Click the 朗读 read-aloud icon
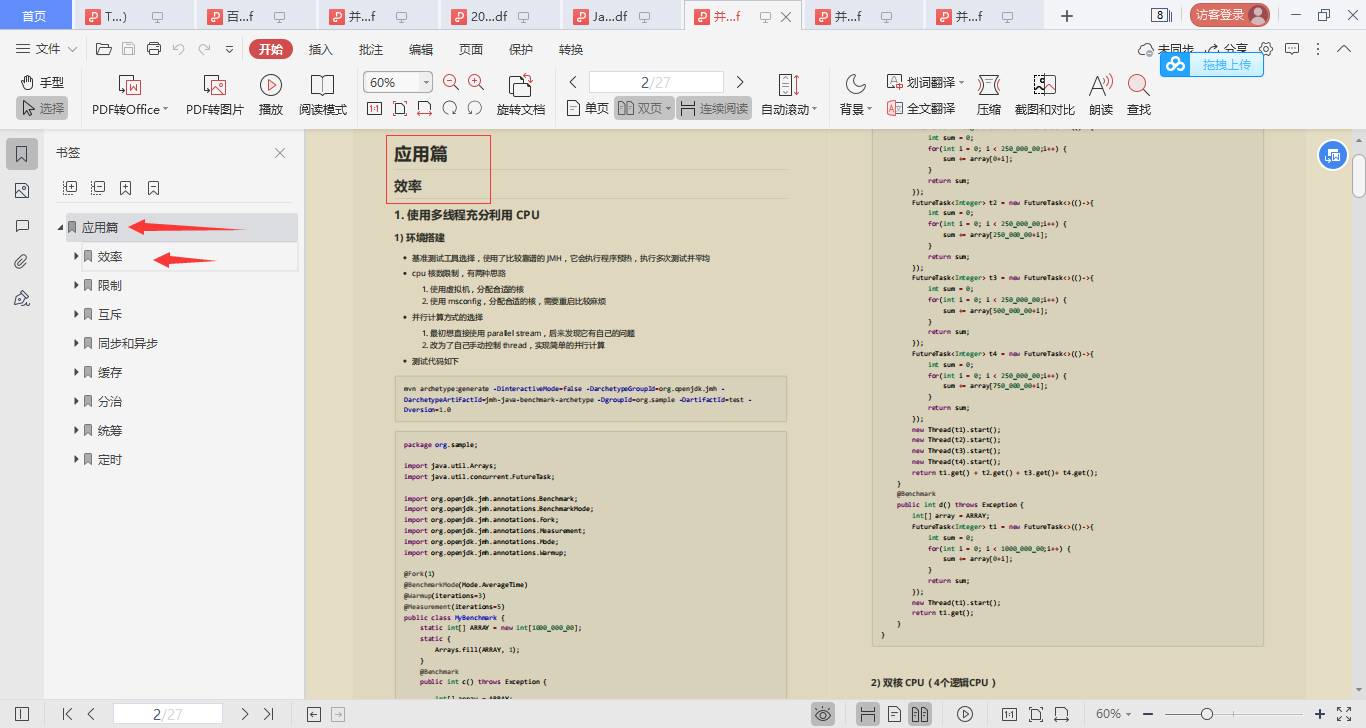1366x728 pixels. (1101, 85)
